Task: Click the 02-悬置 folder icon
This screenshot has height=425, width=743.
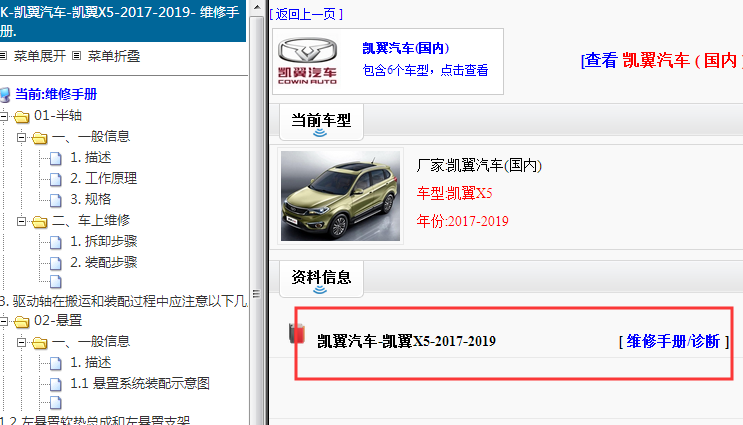Action: click(22, 322)
